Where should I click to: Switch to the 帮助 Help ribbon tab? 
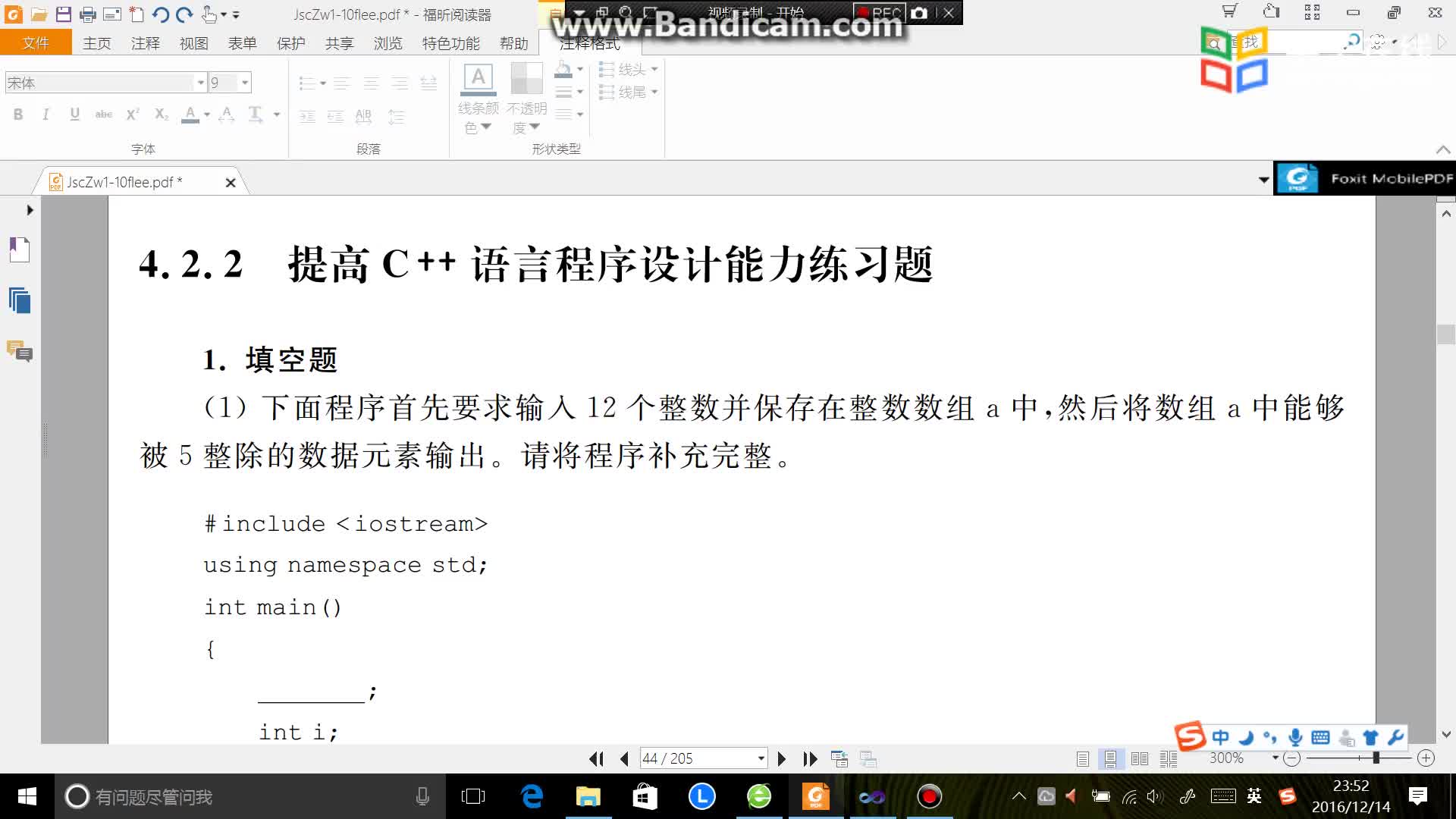pos(514,43)
